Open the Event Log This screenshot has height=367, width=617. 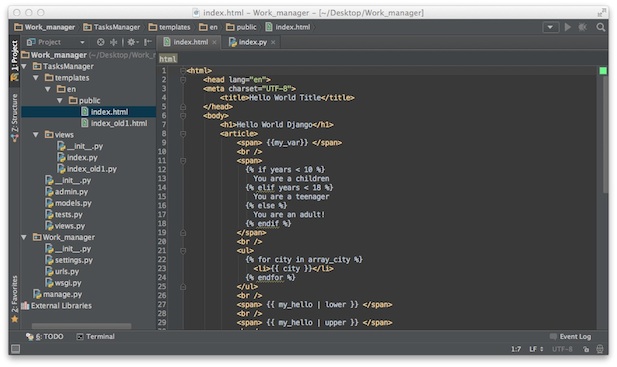click(x=571, y=337)
